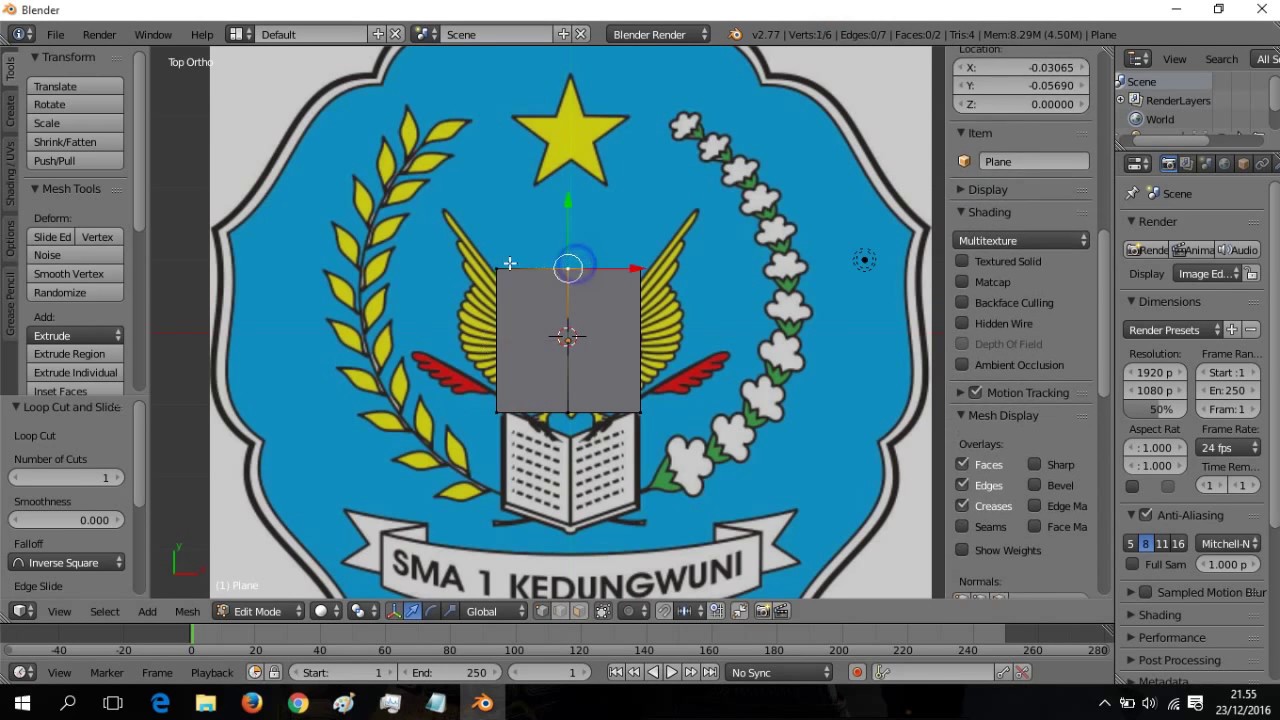This screenshot has height=720, width=1280.
Task: Toggle limit selection to visible icon
Action: click(x=603, y=611)
